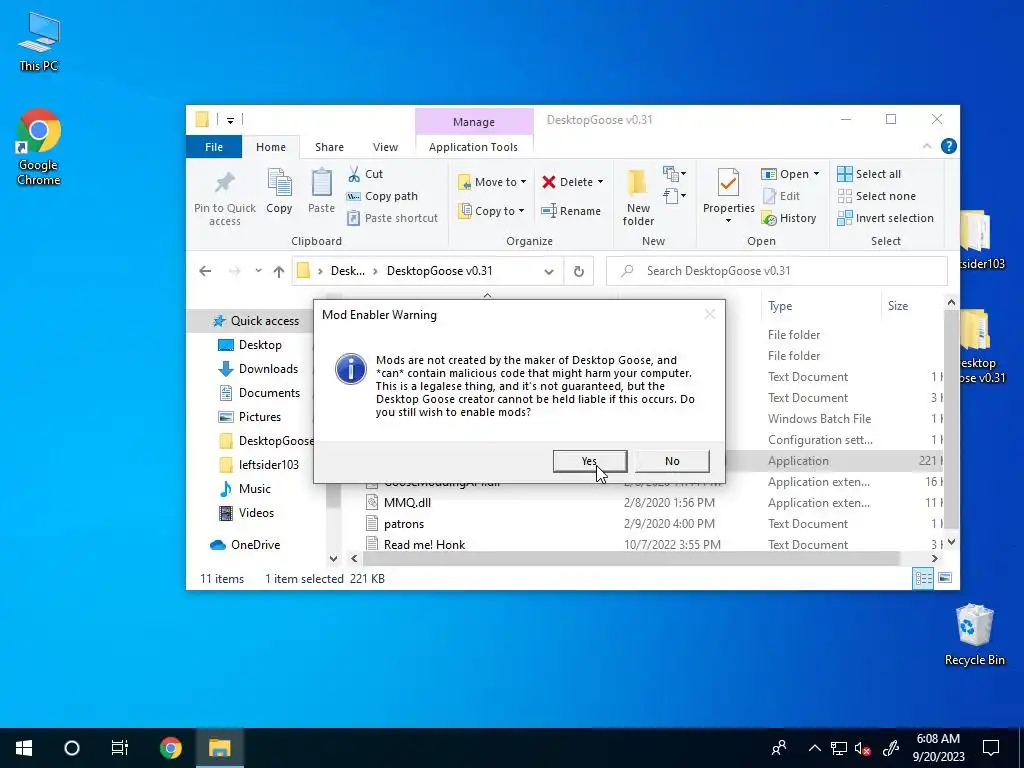
Task: Open the Quick Access Toolbar customize dropdown
Action: 231,120
